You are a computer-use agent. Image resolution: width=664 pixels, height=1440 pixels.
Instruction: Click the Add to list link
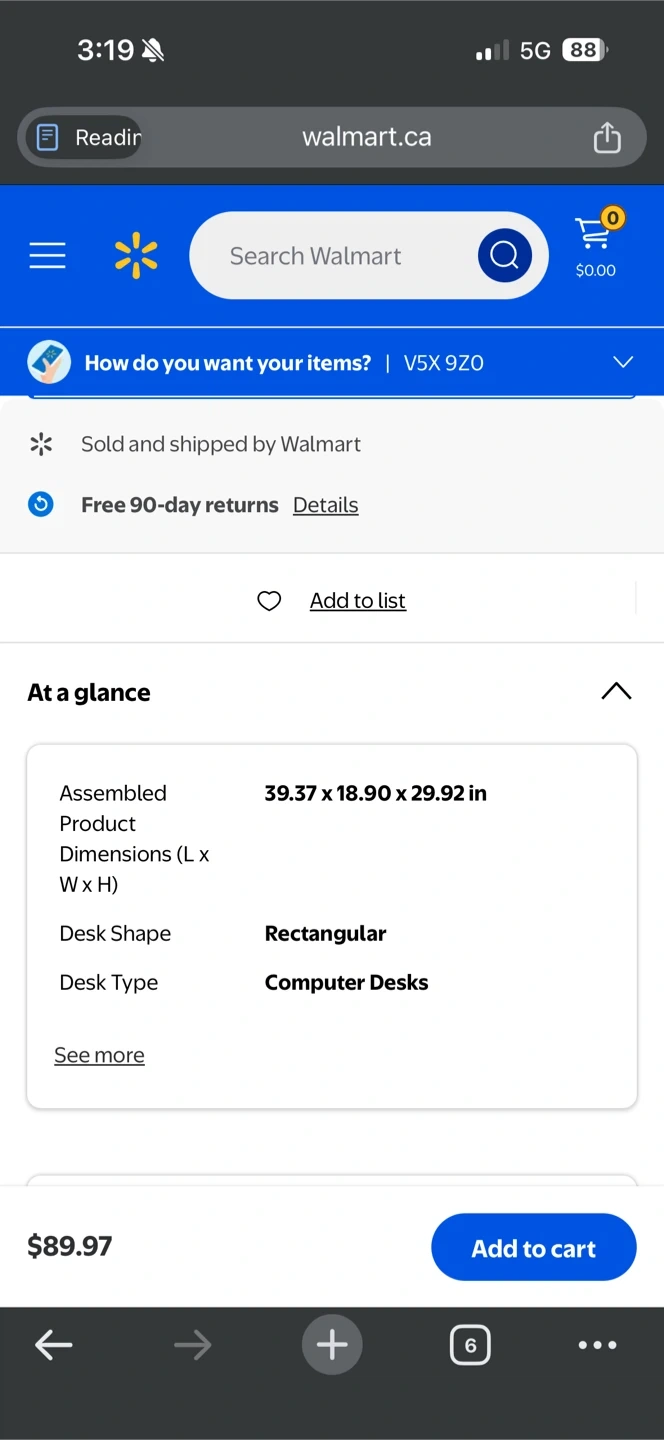pos(357,601)
